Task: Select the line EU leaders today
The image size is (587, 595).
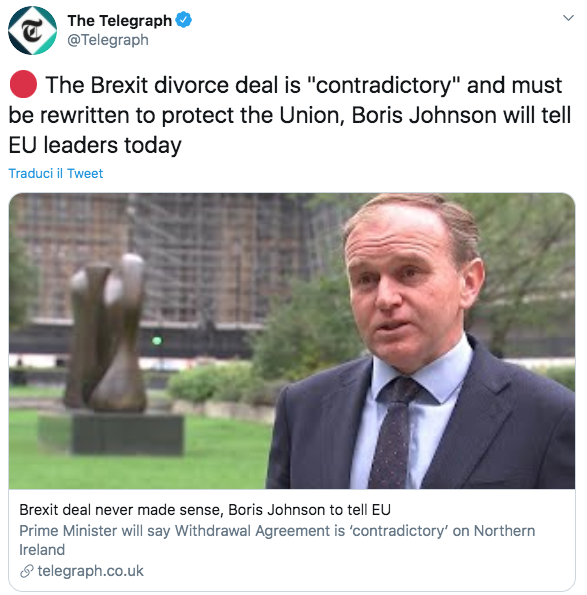Action: [x=95, y=145]
